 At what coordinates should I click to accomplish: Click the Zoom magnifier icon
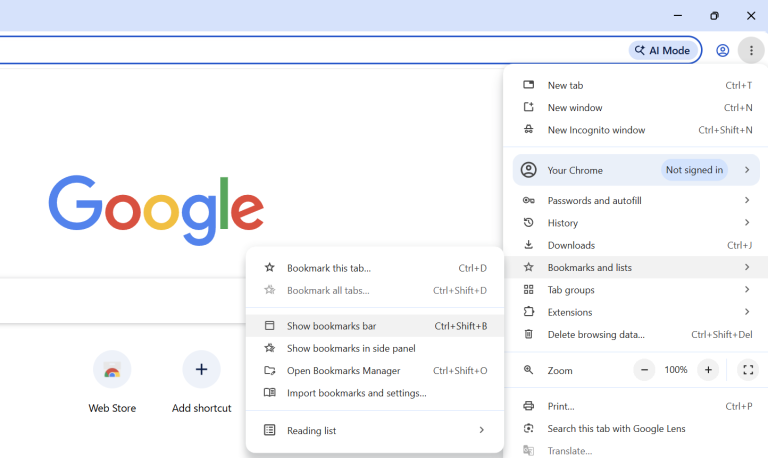(528, 370)
